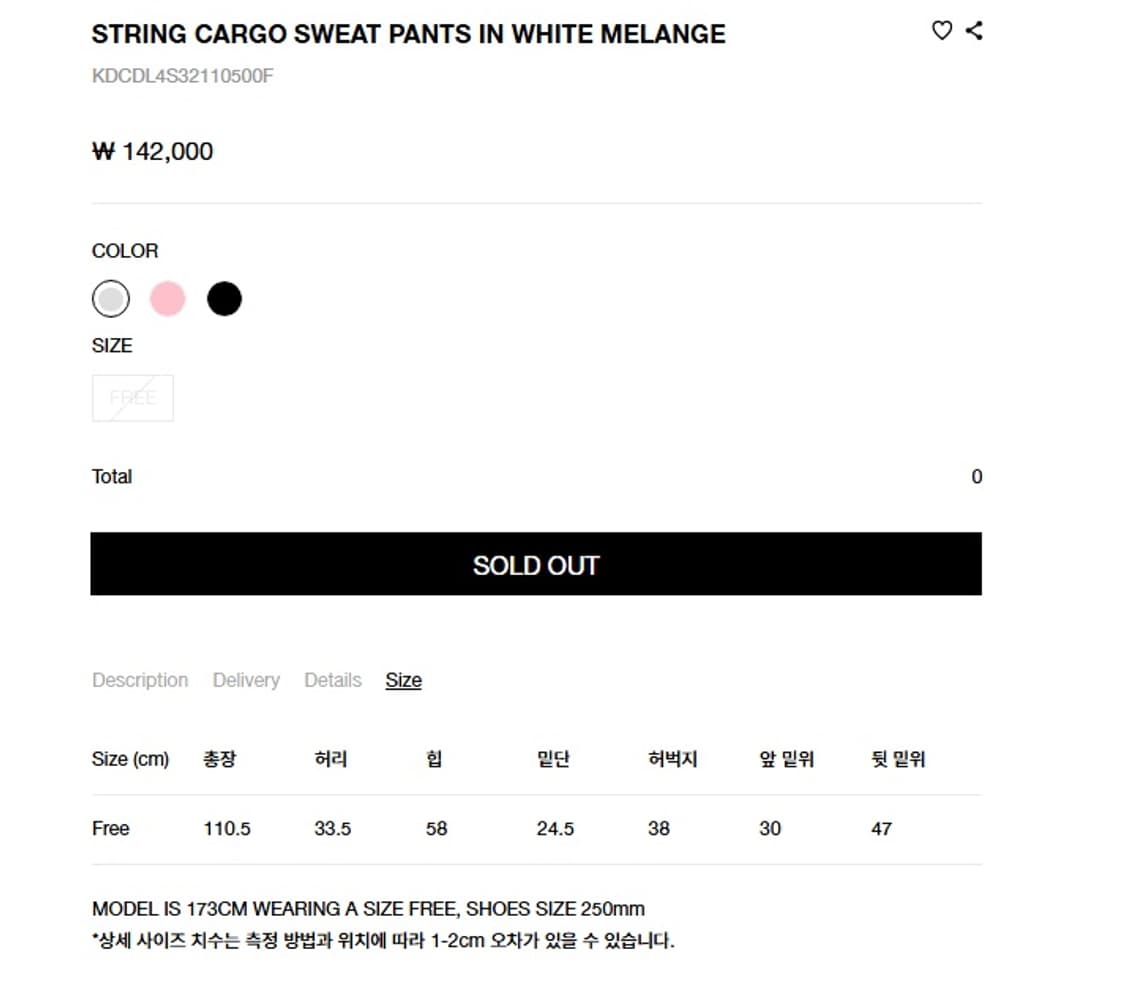The image size is (1125, 1004).
Task: Choose the pink color swatch
Action: [168, 299]
